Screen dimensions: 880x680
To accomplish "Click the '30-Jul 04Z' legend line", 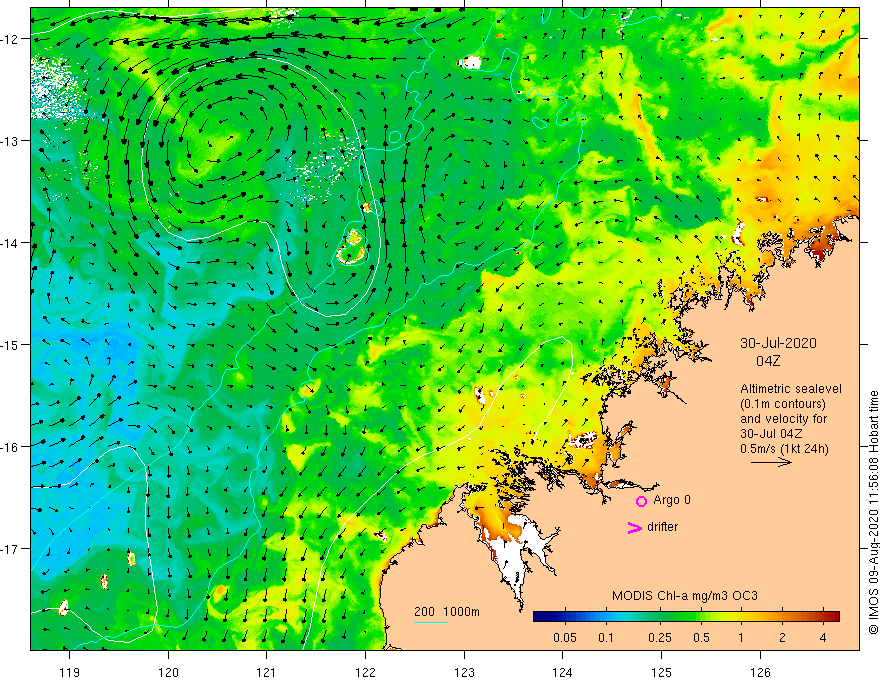I will 771,434.
